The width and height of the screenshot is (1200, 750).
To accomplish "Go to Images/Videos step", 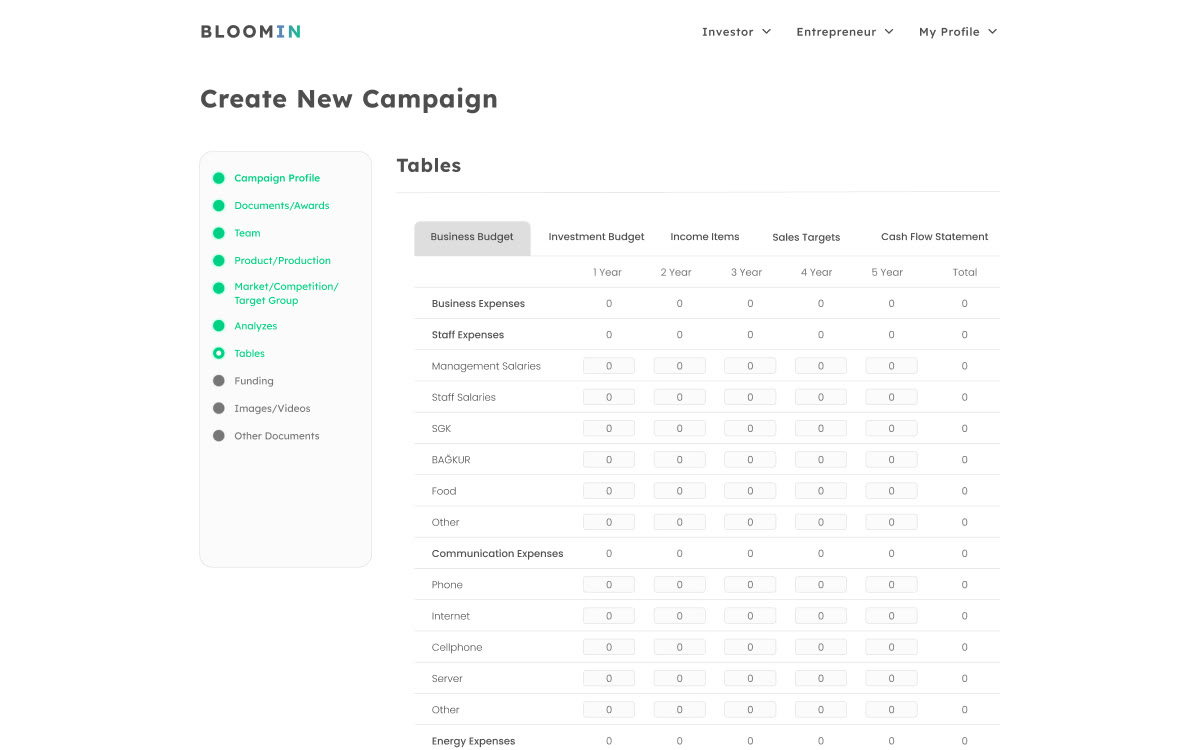I will (272, 409).
